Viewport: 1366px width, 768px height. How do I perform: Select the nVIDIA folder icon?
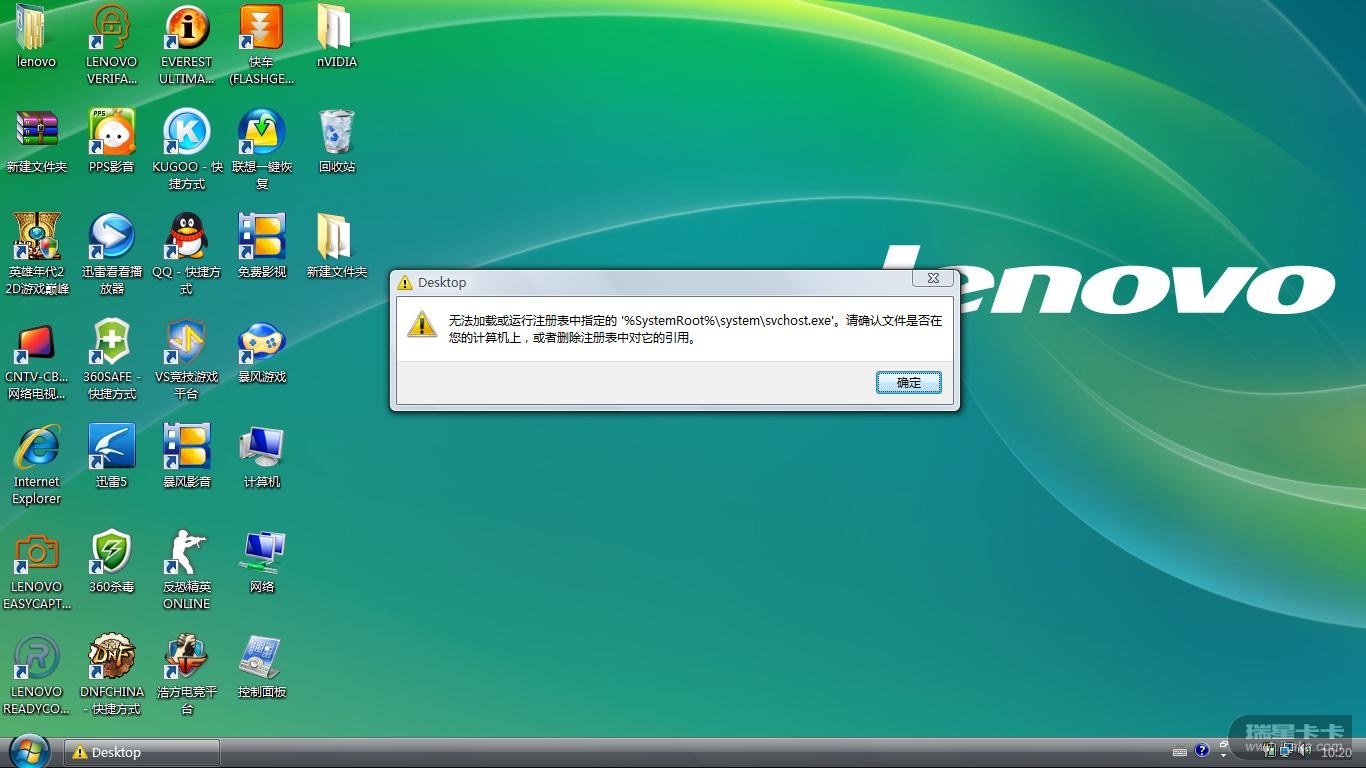click(337, 27)
